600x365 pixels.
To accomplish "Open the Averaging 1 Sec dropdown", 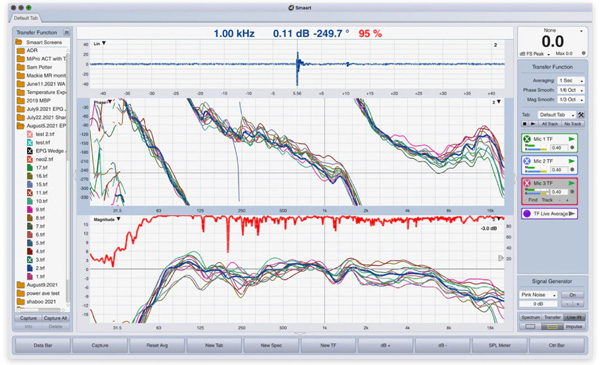I will (x=571, y=81).
